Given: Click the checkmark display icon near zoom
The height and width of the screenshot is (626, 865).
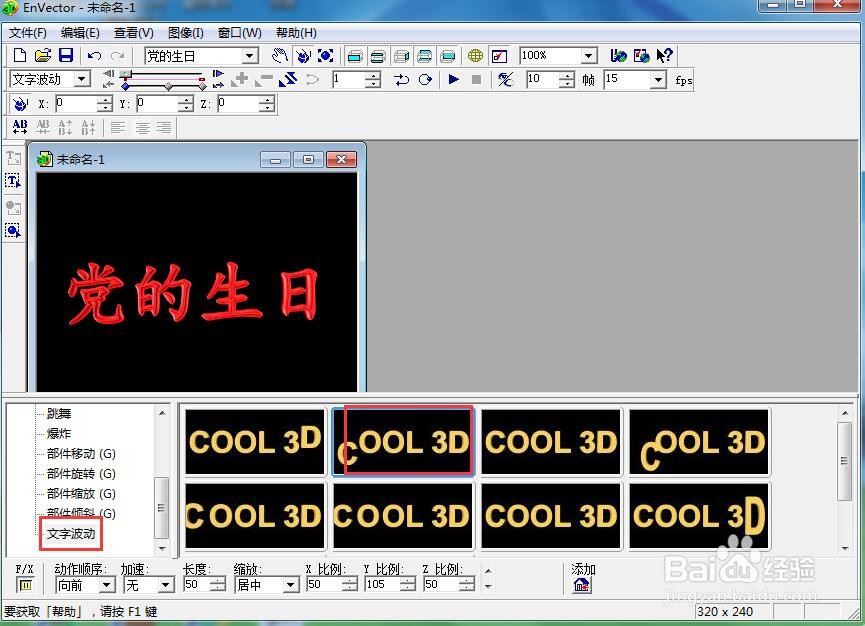Looking at the screenshot, I should click(x=499, y=56).
